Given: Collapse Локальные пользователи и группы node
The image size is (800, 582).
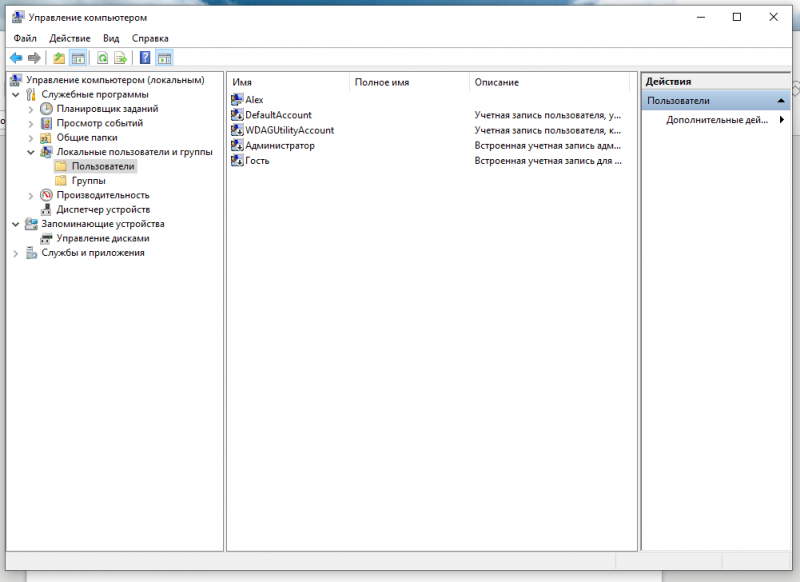Looking at the screenshot, I should (31, 152).
